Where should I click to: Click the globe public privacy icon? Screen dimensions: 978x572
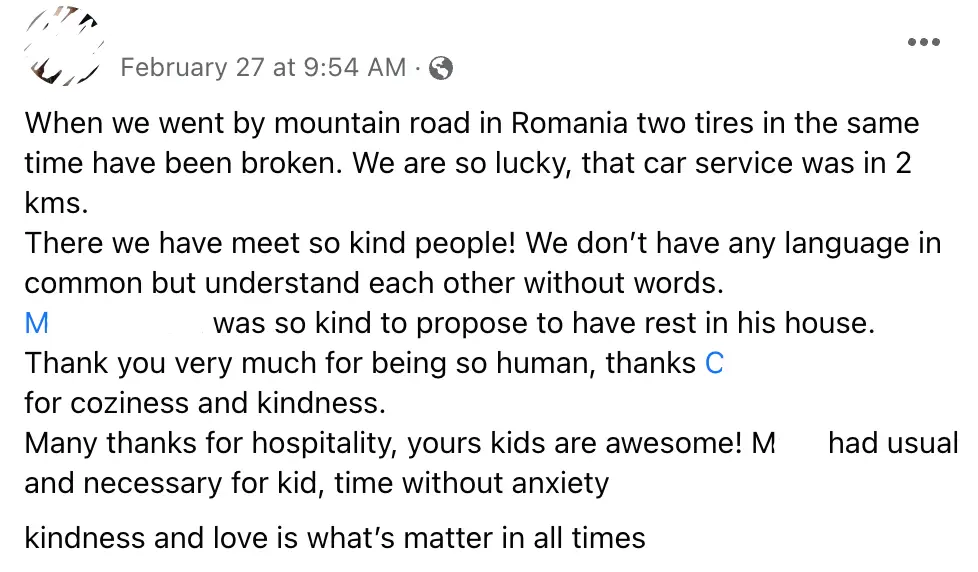tap(440, 68)
